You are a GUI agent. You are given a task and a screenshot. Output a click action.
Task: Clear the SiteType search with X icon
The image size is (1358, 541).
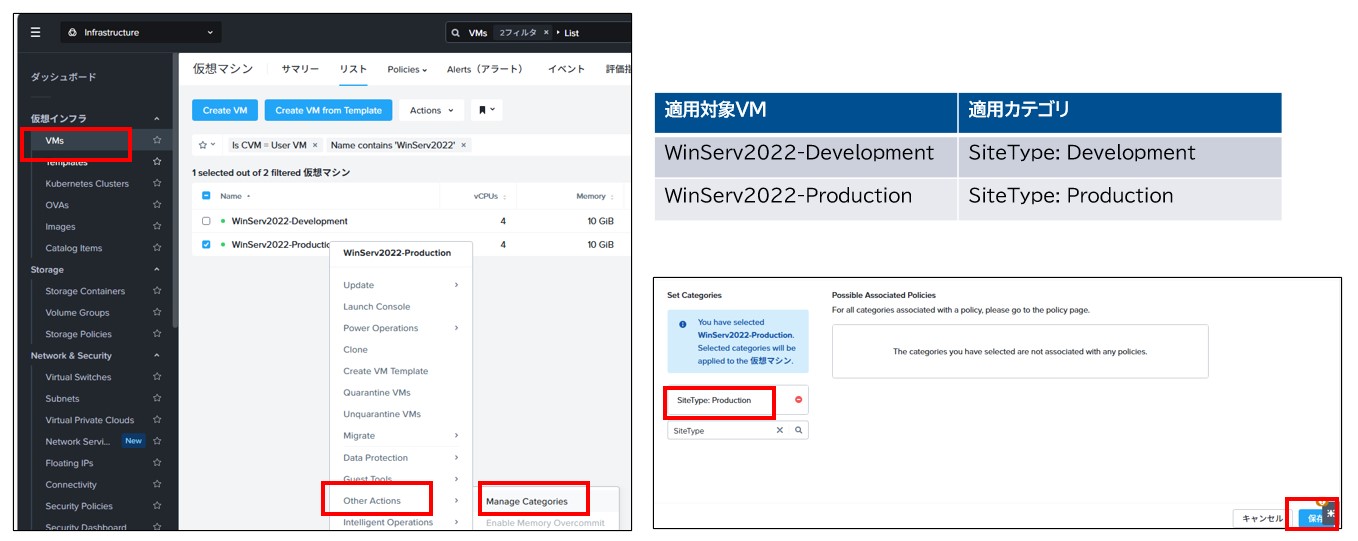(x=780, y=430)
